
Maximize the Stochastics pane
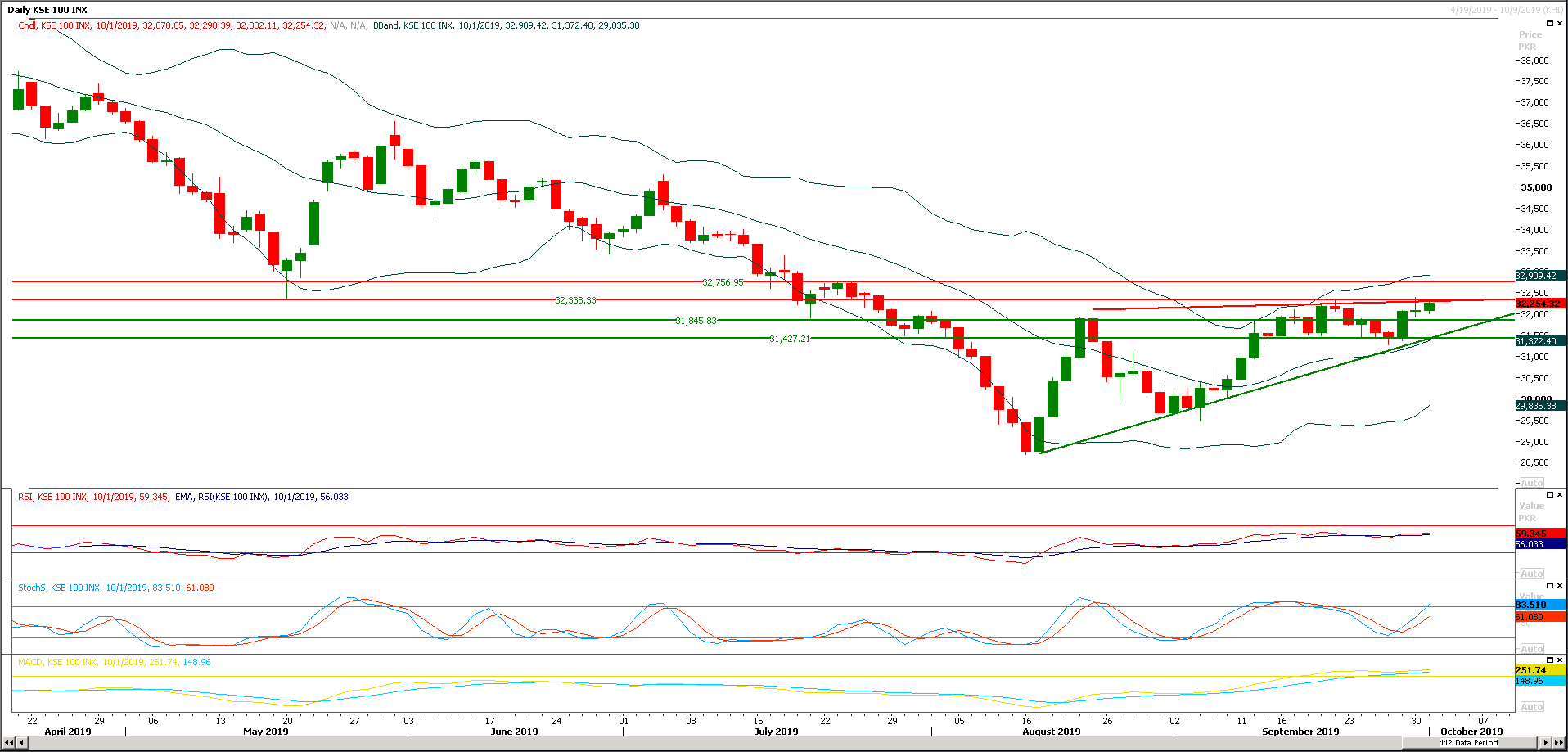[x=1551, y=585]
